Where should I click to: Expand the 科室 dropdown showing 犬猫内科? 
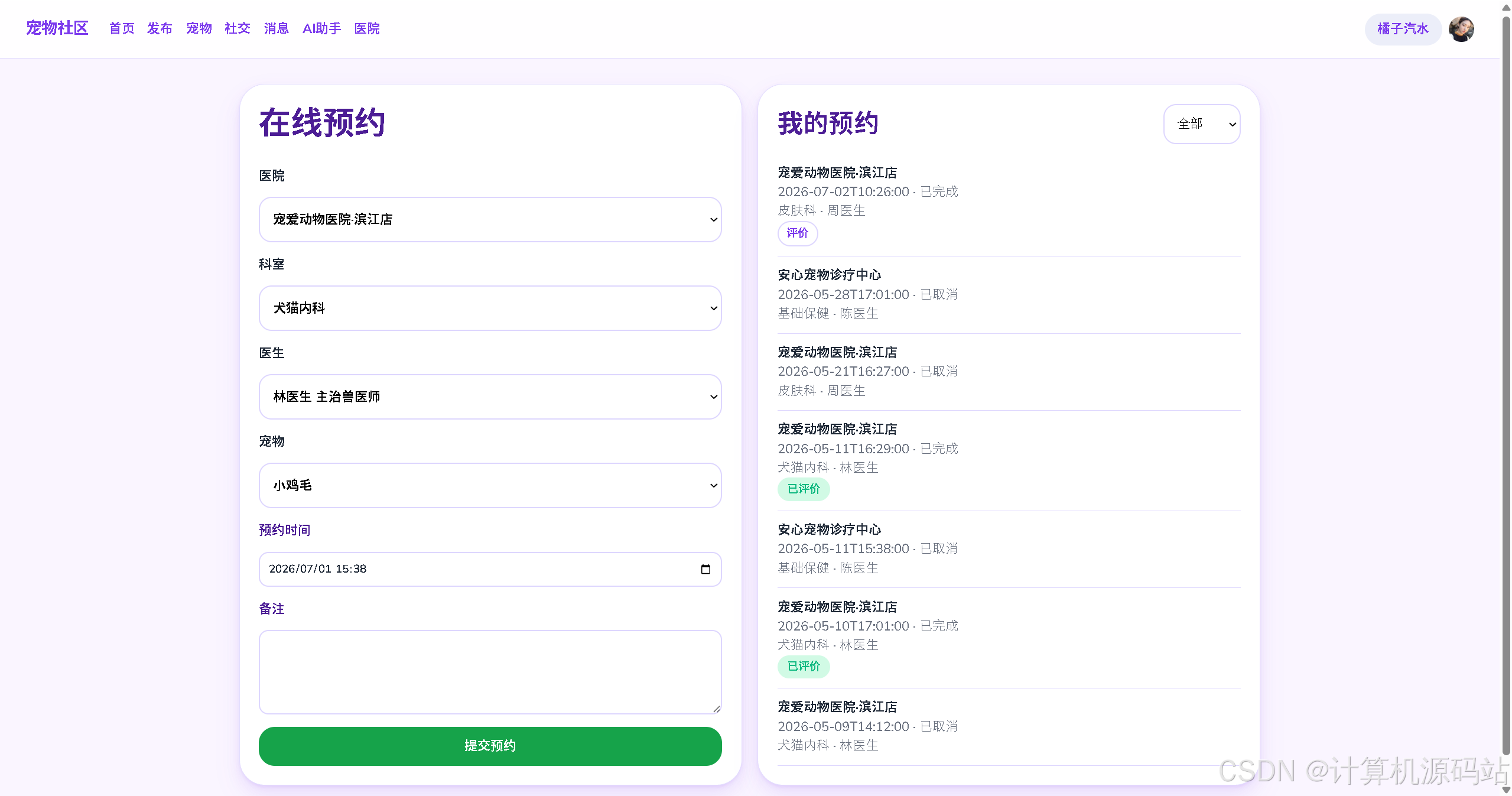pos(490,308)
